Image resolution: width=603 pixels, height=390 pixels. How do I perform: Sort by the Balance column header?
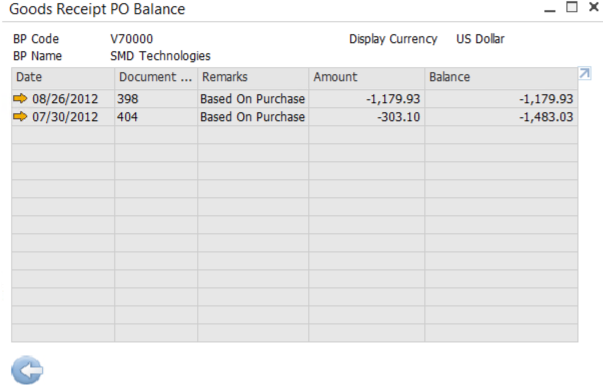pos(501,77)
